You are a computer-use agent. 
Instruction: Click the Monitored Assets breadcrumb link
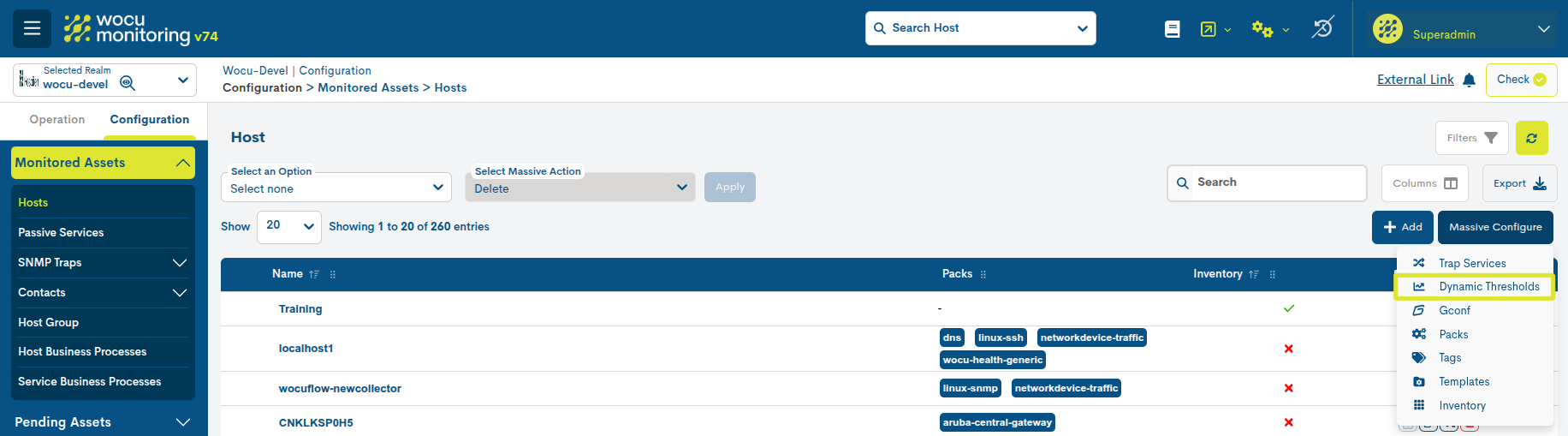(368, 88)
